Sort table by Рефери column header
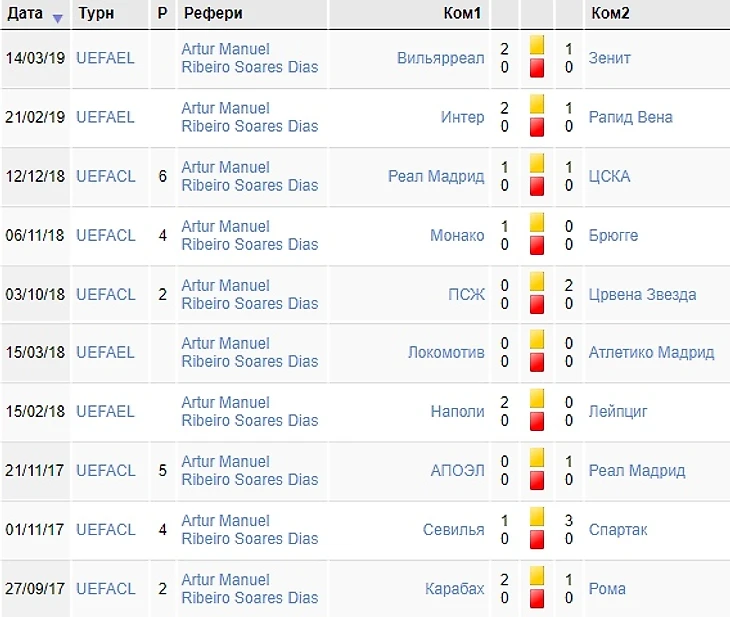The height and width of the screenshot is (617, 730). coord(213,14)
